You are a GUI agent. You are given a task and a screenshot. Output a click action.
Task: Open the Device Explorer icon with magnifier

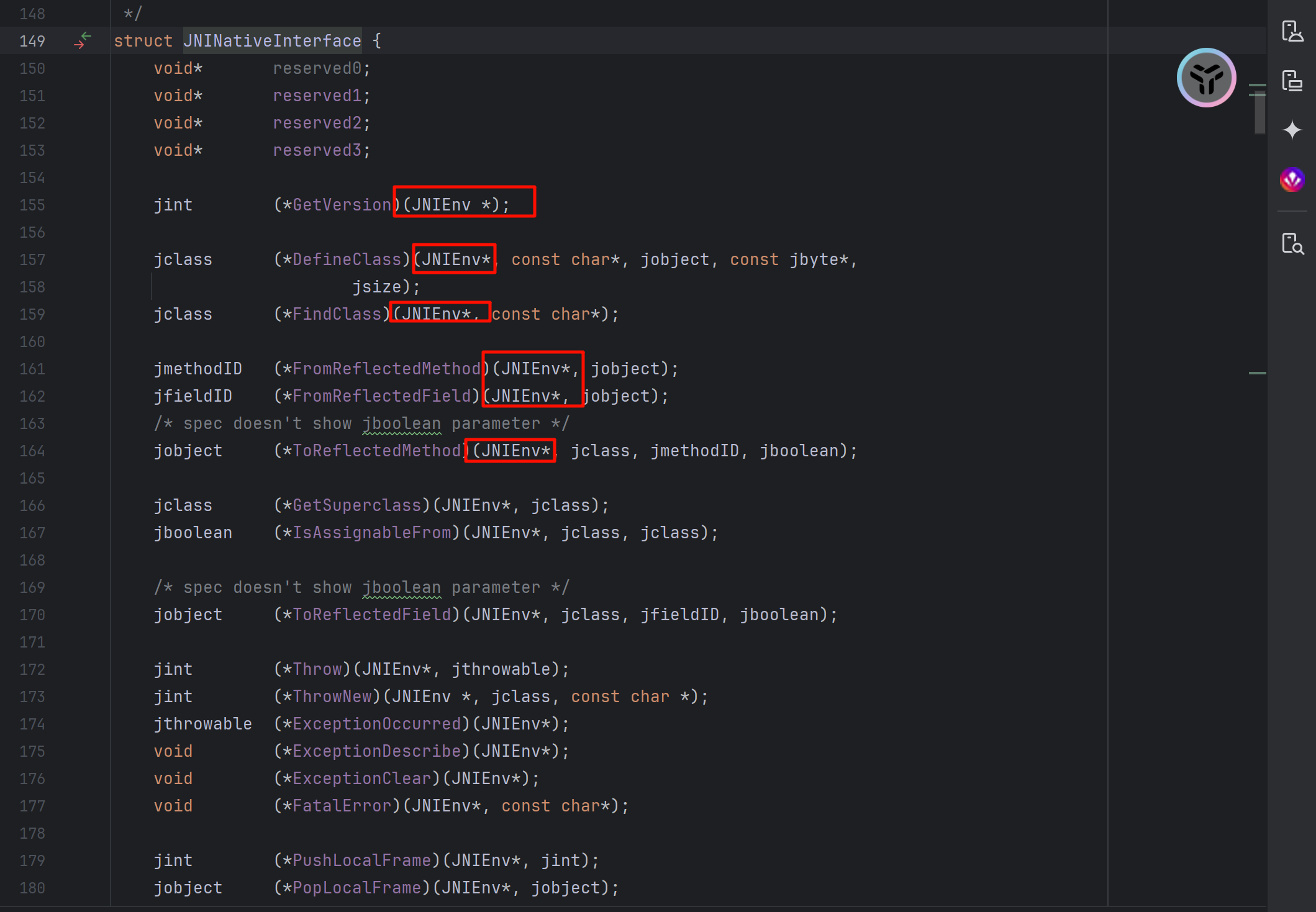1292,243
